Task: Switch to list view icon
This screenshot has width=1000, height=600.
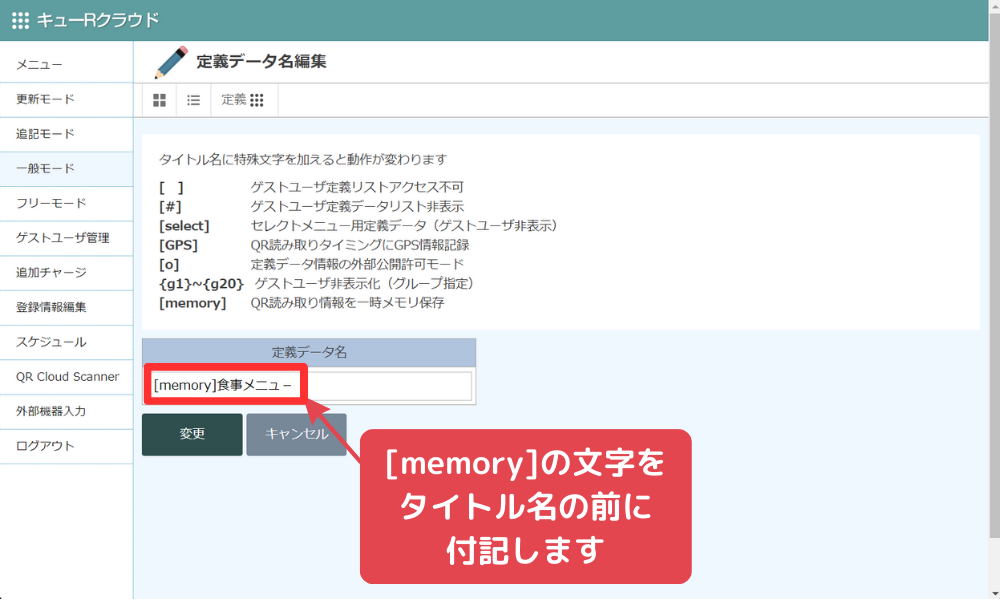Action: coord(193,100)
